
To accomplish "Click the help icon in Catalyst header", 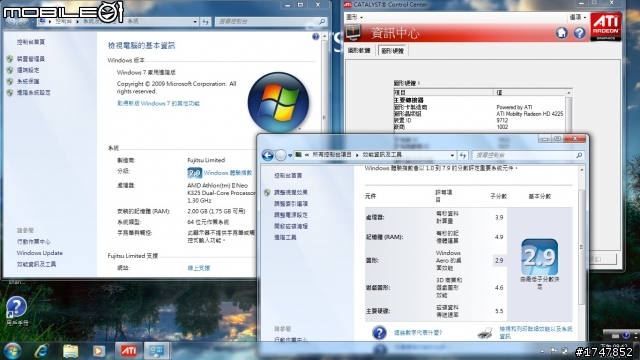I will [580, 33].
